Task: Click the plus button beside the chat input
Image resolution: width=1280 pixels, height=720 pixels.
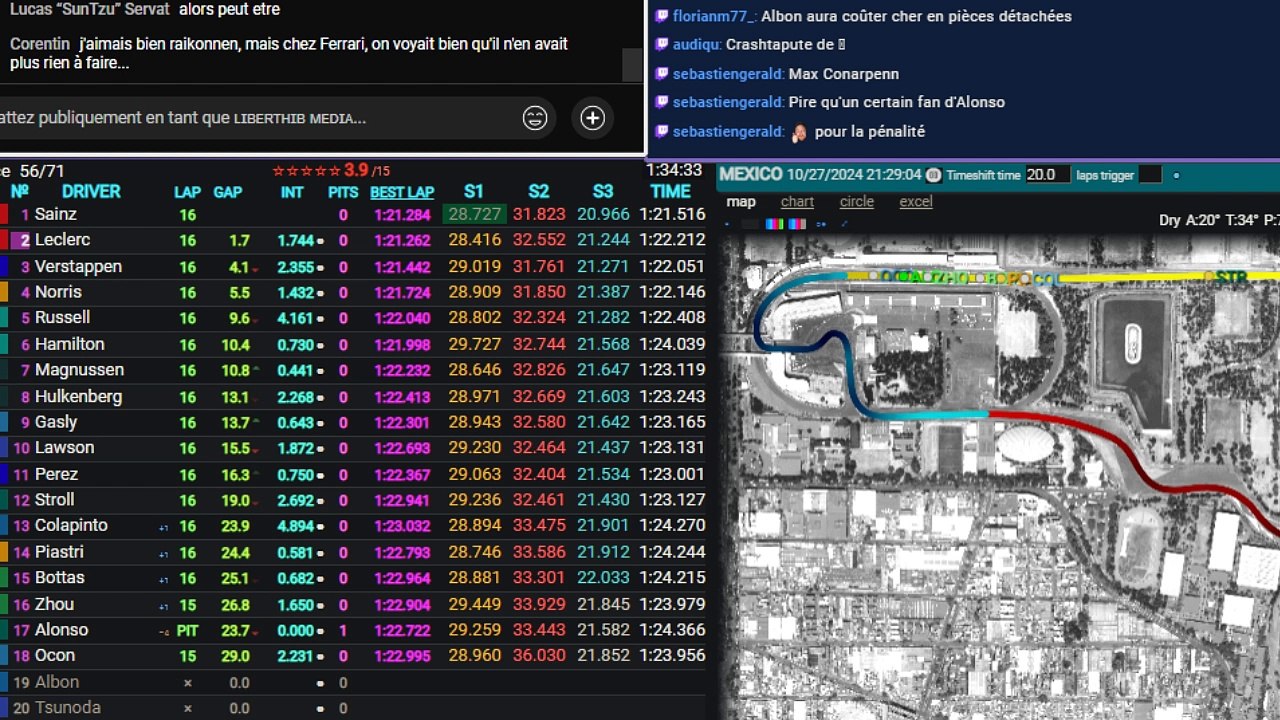Action: point(593,118)
